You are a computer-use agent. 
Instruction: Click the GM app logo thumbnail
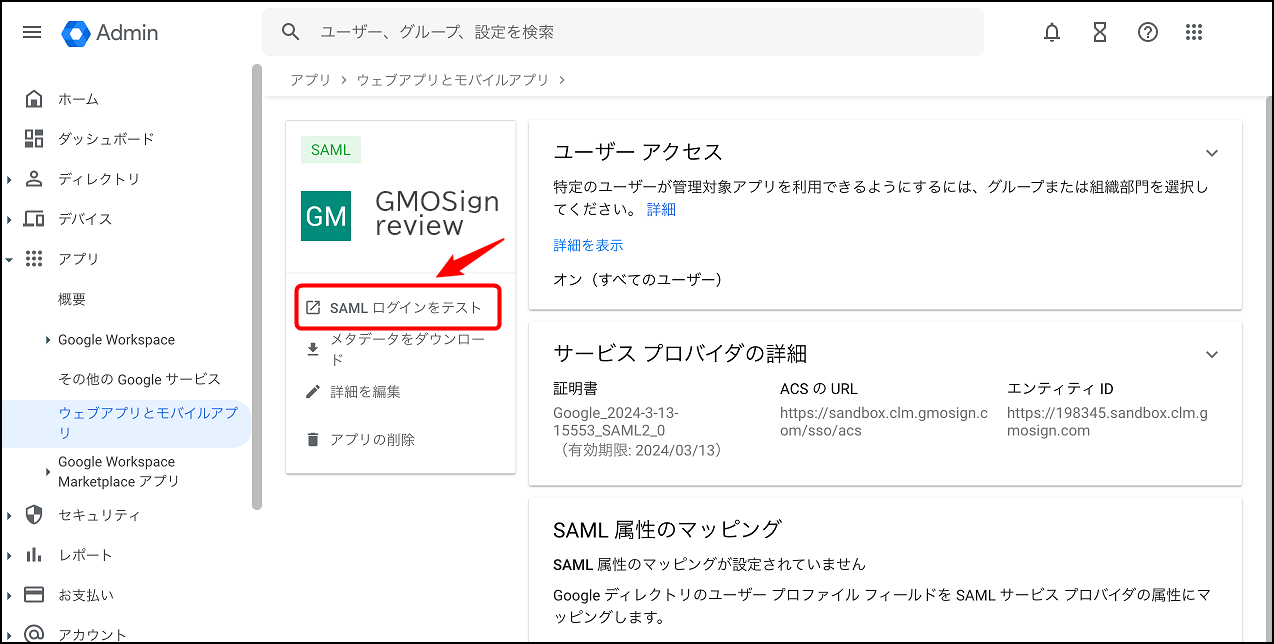[326, 216]
